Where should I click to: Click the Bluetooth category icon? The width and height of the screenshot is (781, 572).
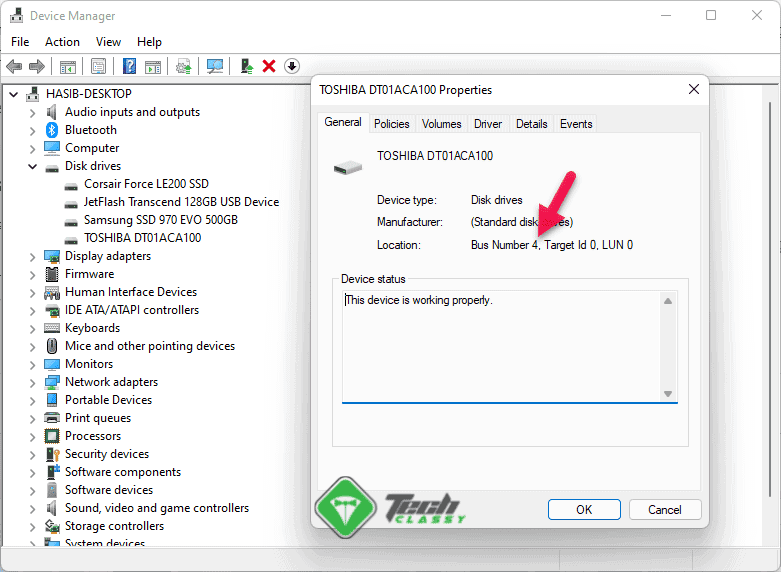click(52, 130)
